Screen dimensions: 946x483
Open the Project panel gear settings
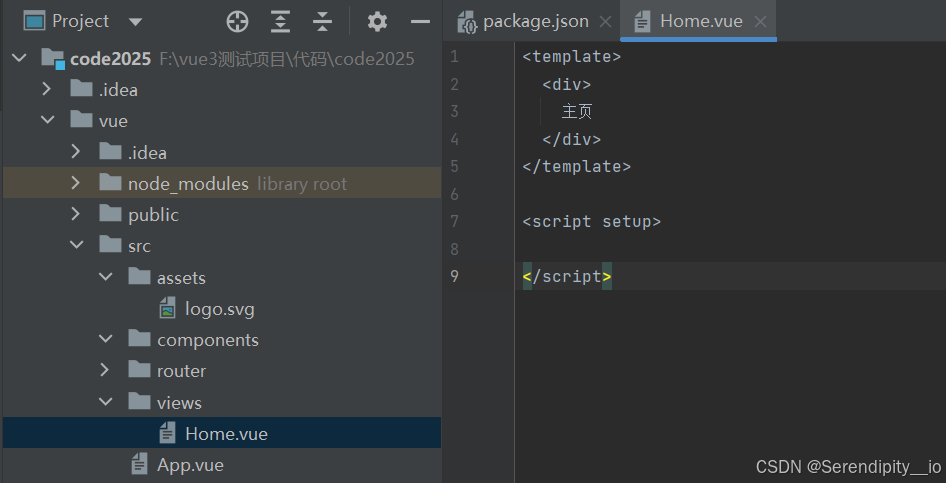click(x=377, y=22)
